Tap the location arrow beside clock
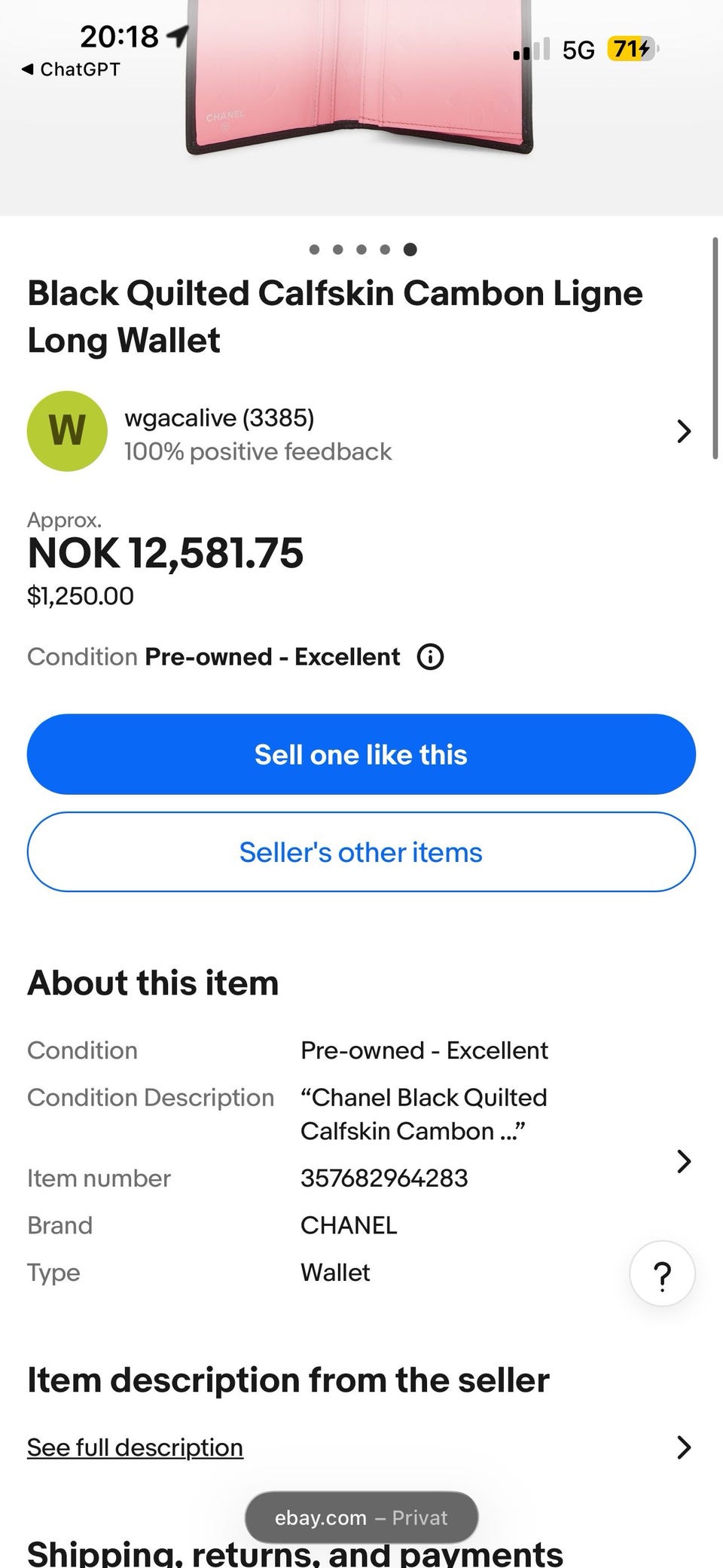 click(x=177, y=34)
